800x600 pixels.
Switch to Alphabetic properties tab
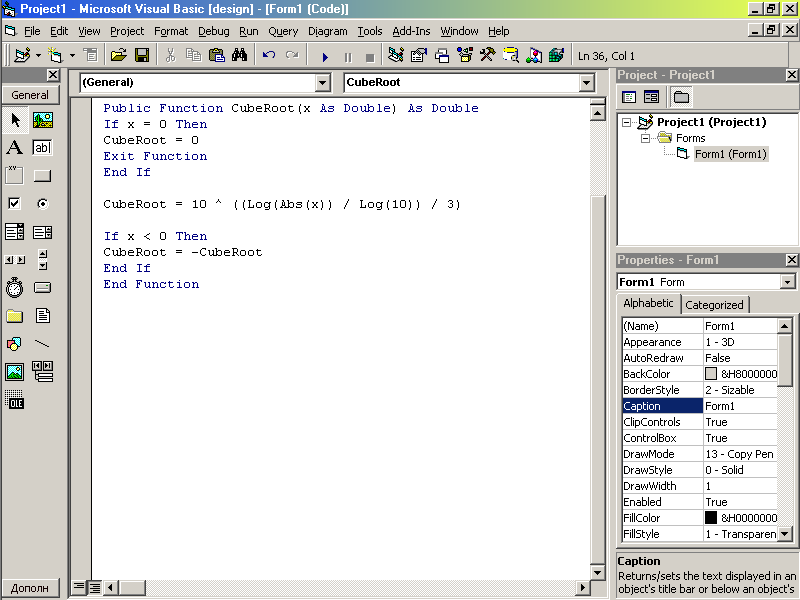pos(648,303)
